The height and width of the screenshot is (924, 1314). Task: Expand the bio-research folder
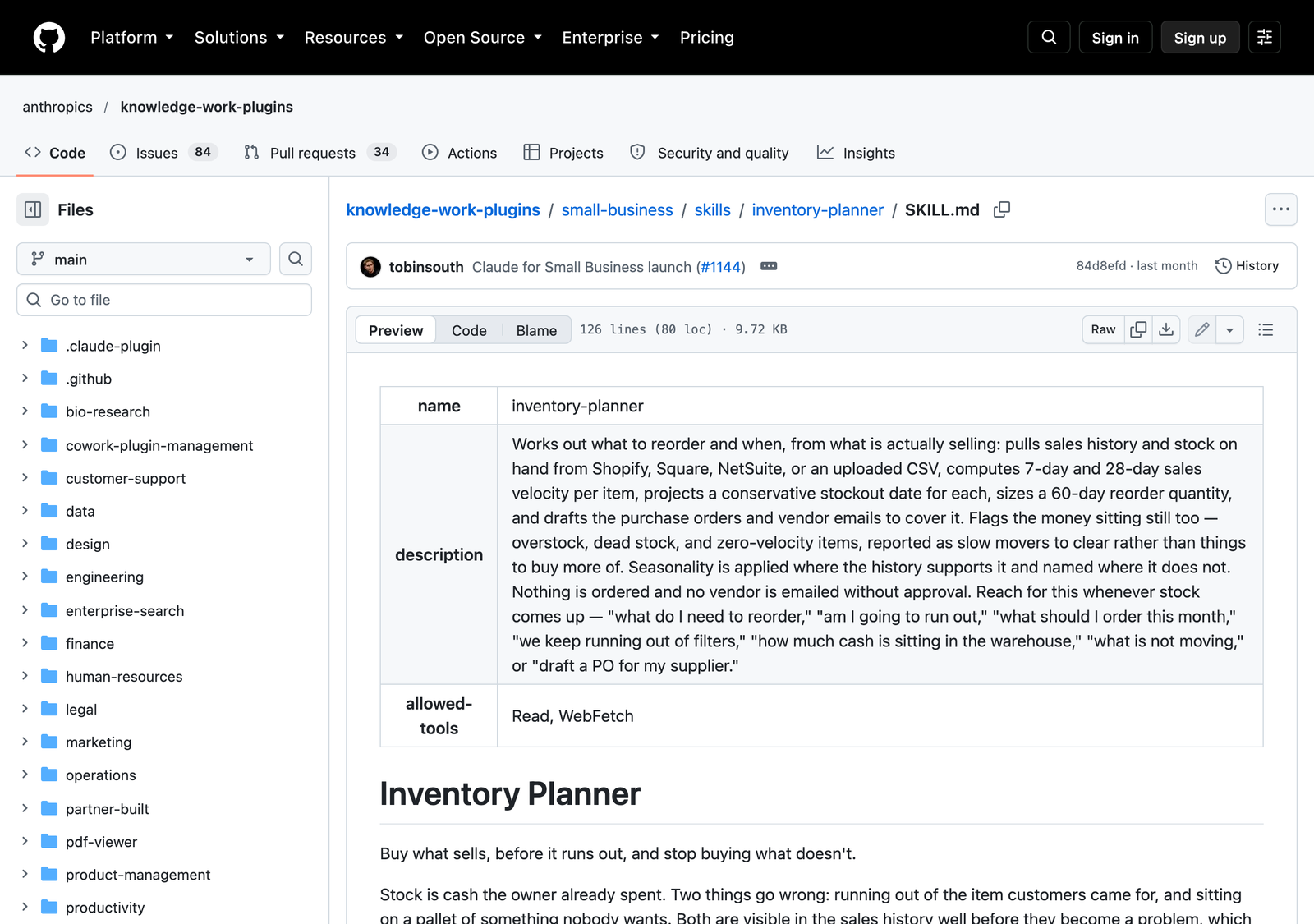click(x=25, y=411)
